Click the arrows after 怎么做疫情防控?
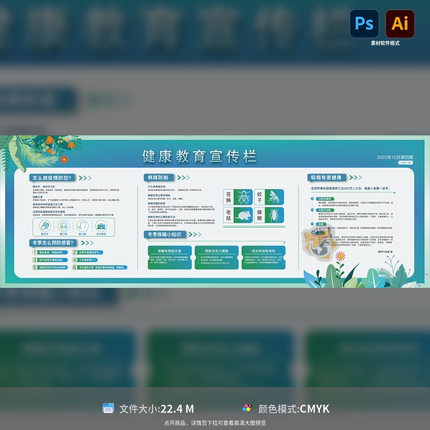430x430 pixels. click(x=85, y=178)
